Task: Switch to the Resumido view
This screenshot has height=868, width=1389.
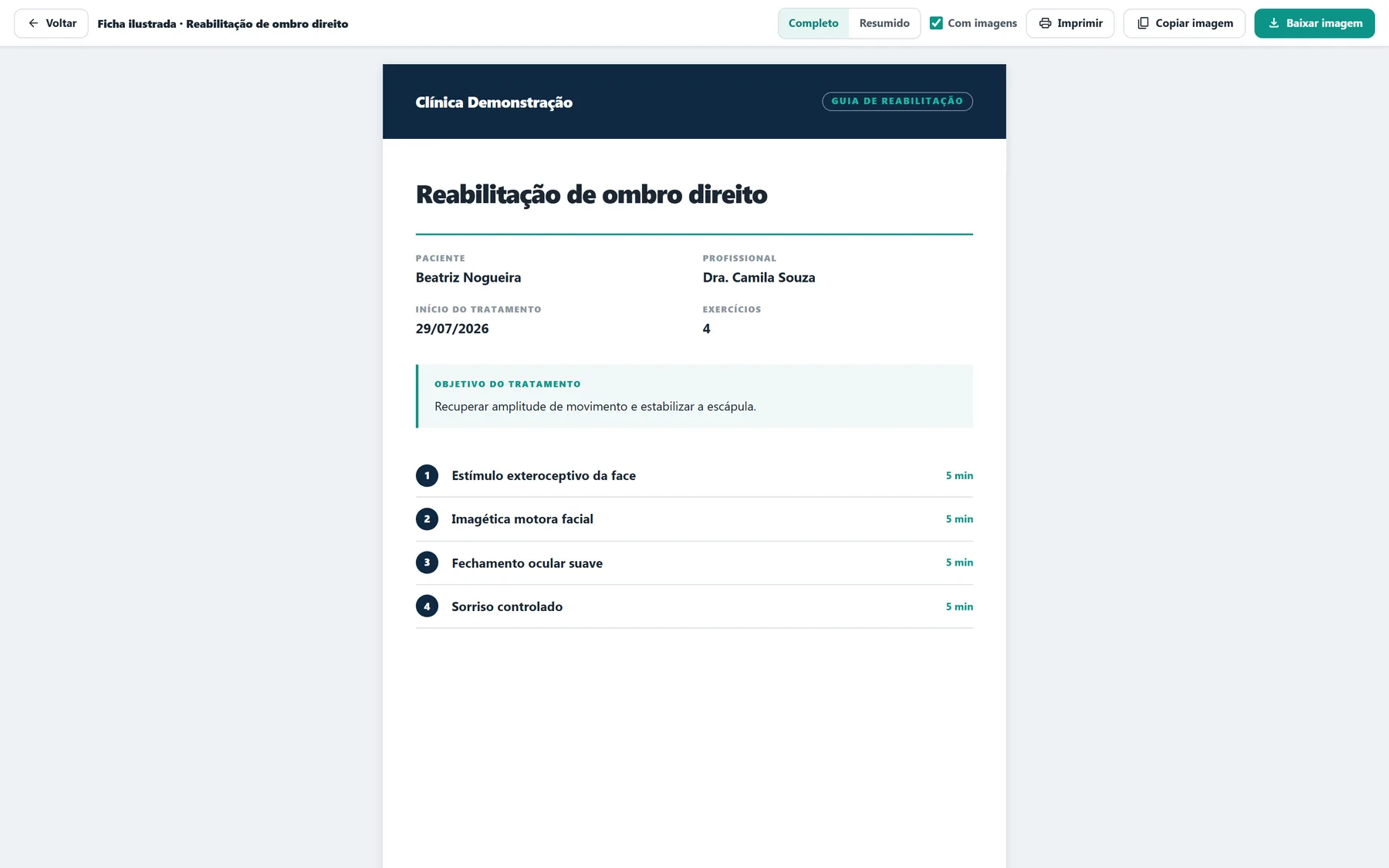Action: click(884, 23)
